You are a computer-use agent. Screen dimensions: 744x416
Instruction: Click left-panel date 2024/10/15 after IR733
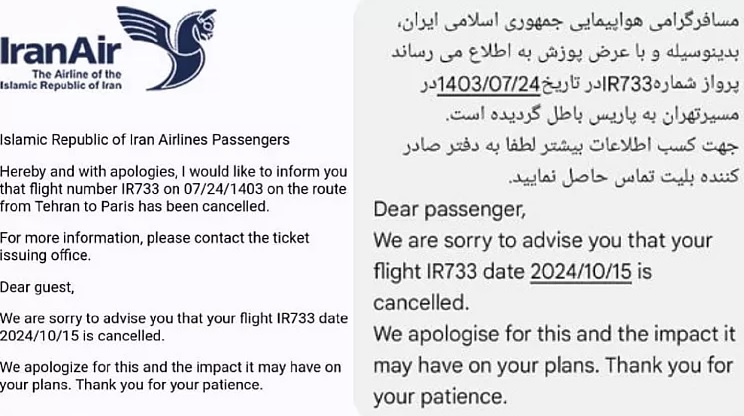[40, 335]
